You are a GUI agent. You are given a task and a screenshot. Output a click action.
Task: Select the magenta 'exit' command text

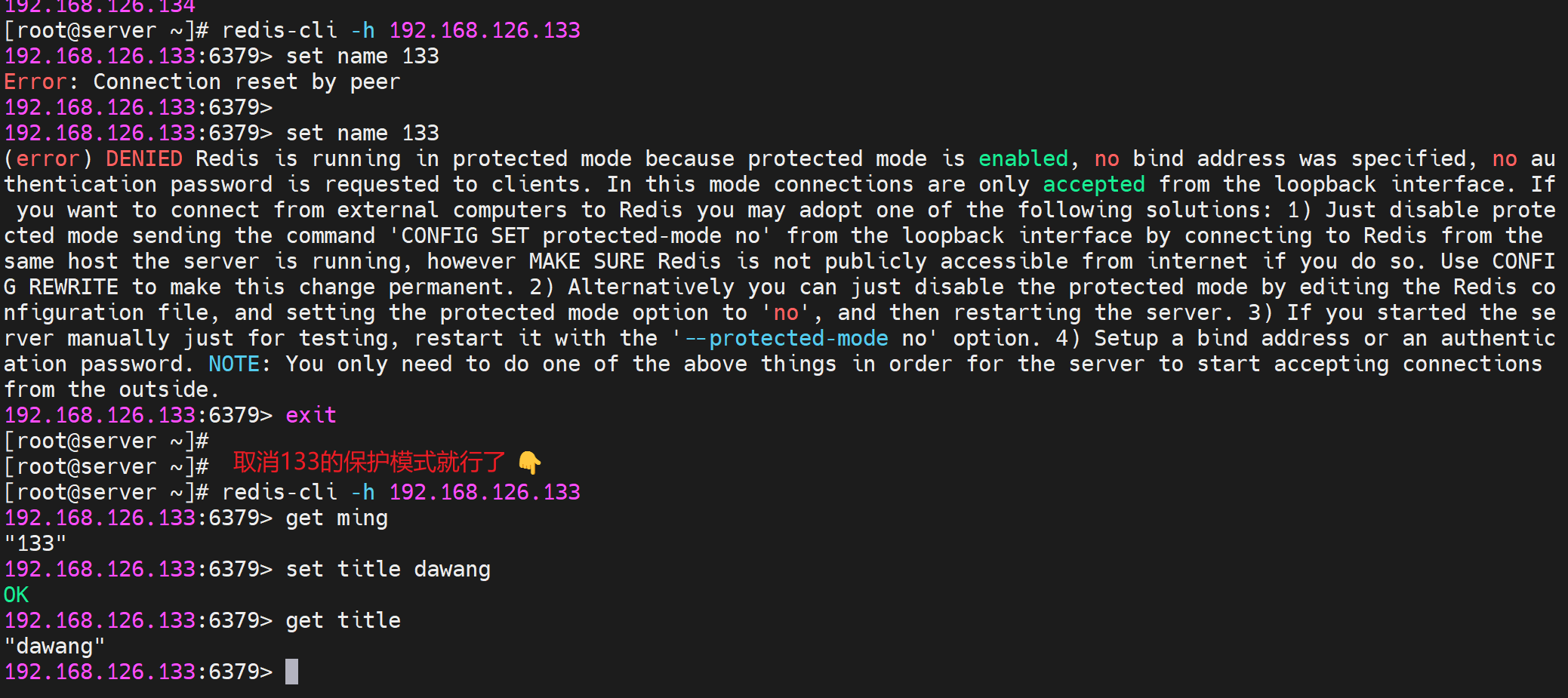pos(311,415)
